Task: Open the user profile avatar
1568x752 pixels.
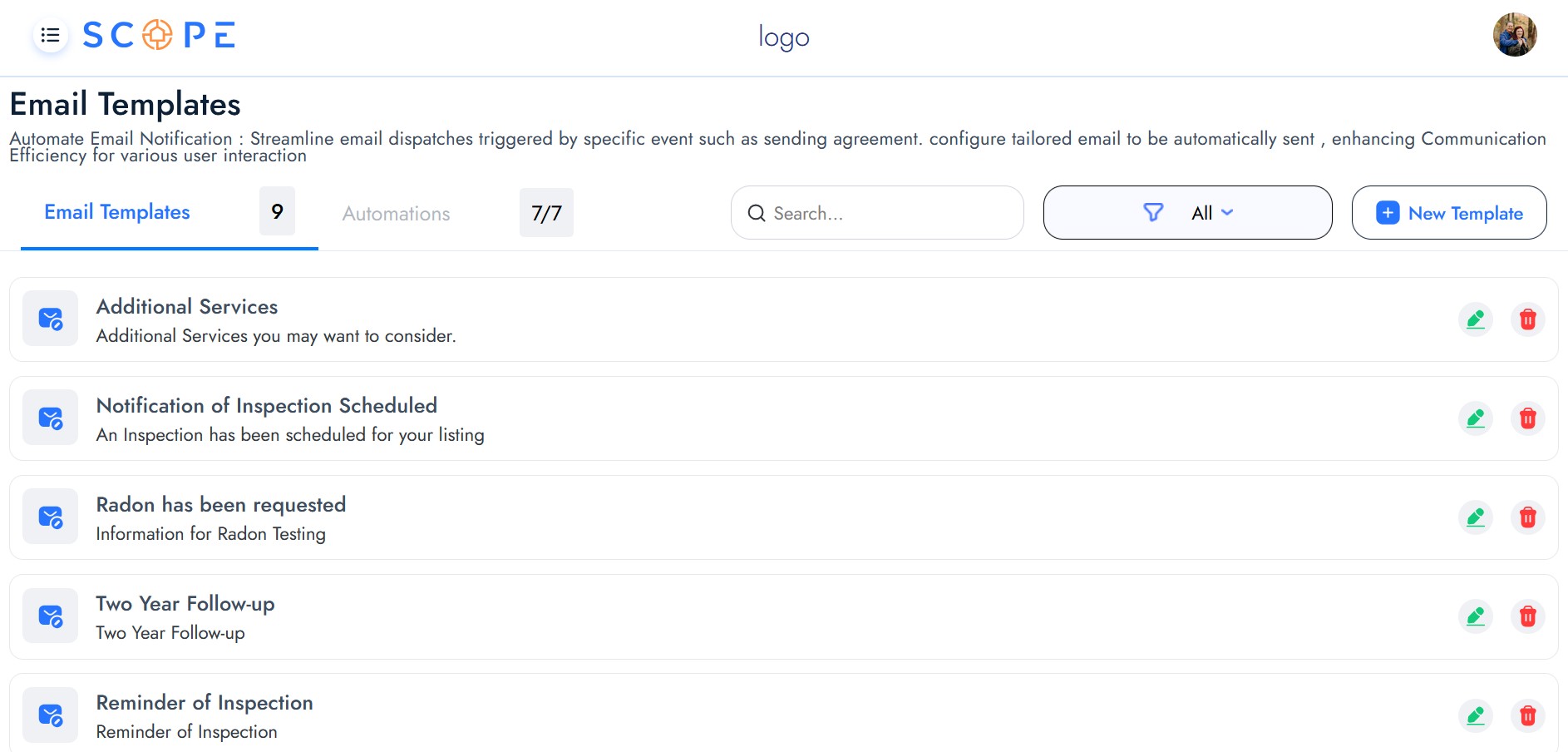Action: (x=1514, y=35)
